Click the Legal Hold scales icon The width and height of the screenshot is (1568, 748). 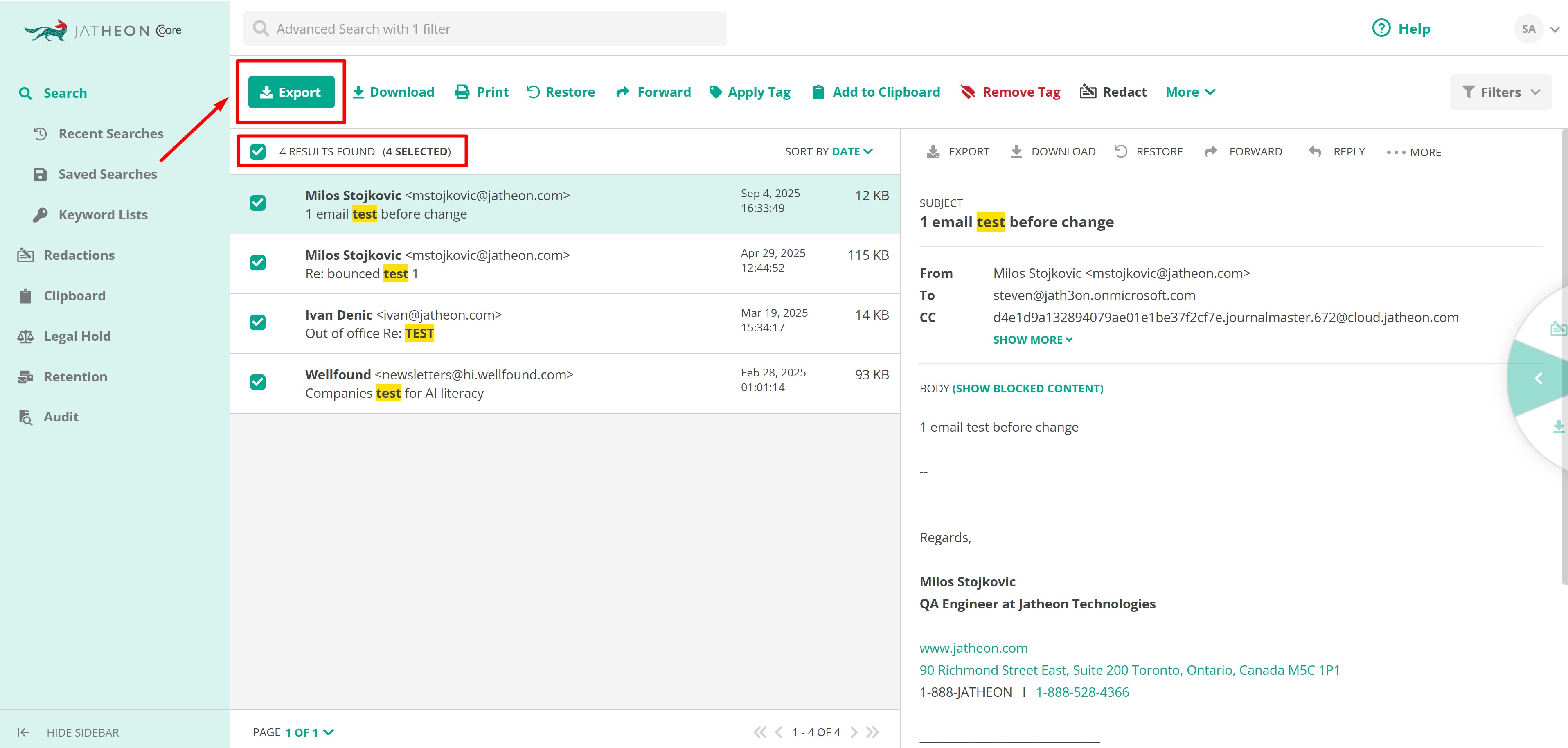(25, 336)
